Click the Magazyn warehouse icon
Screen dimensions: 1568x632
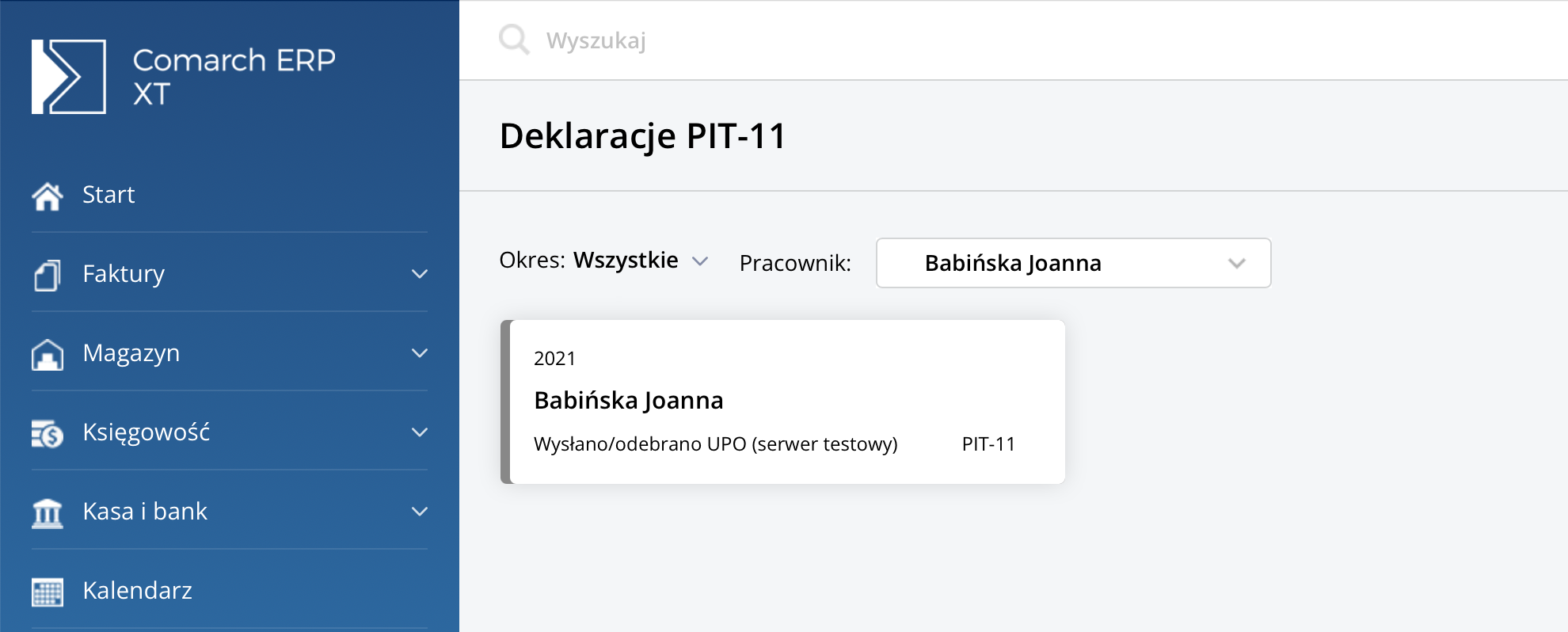tap(48, 354)
